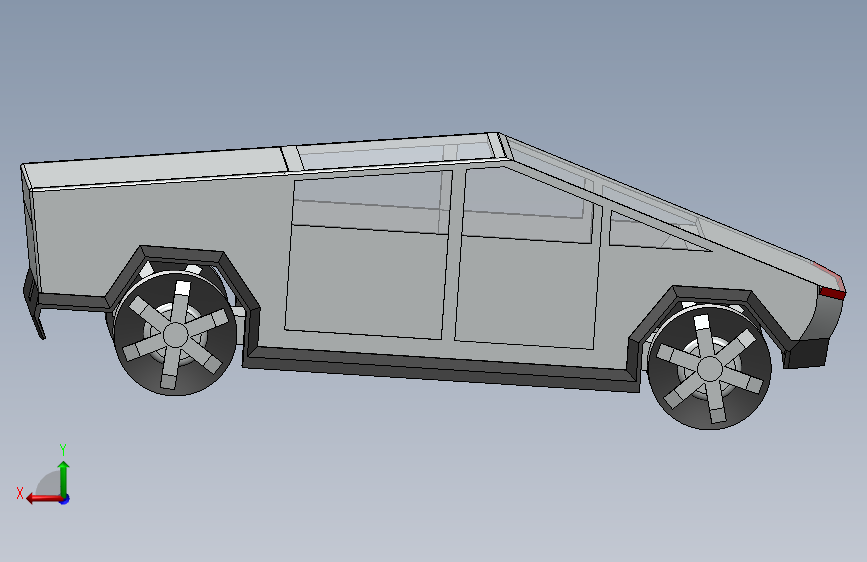Click the red X axis arrow on triad
This screenshot has height=562, width=867.
pos(43,499)
